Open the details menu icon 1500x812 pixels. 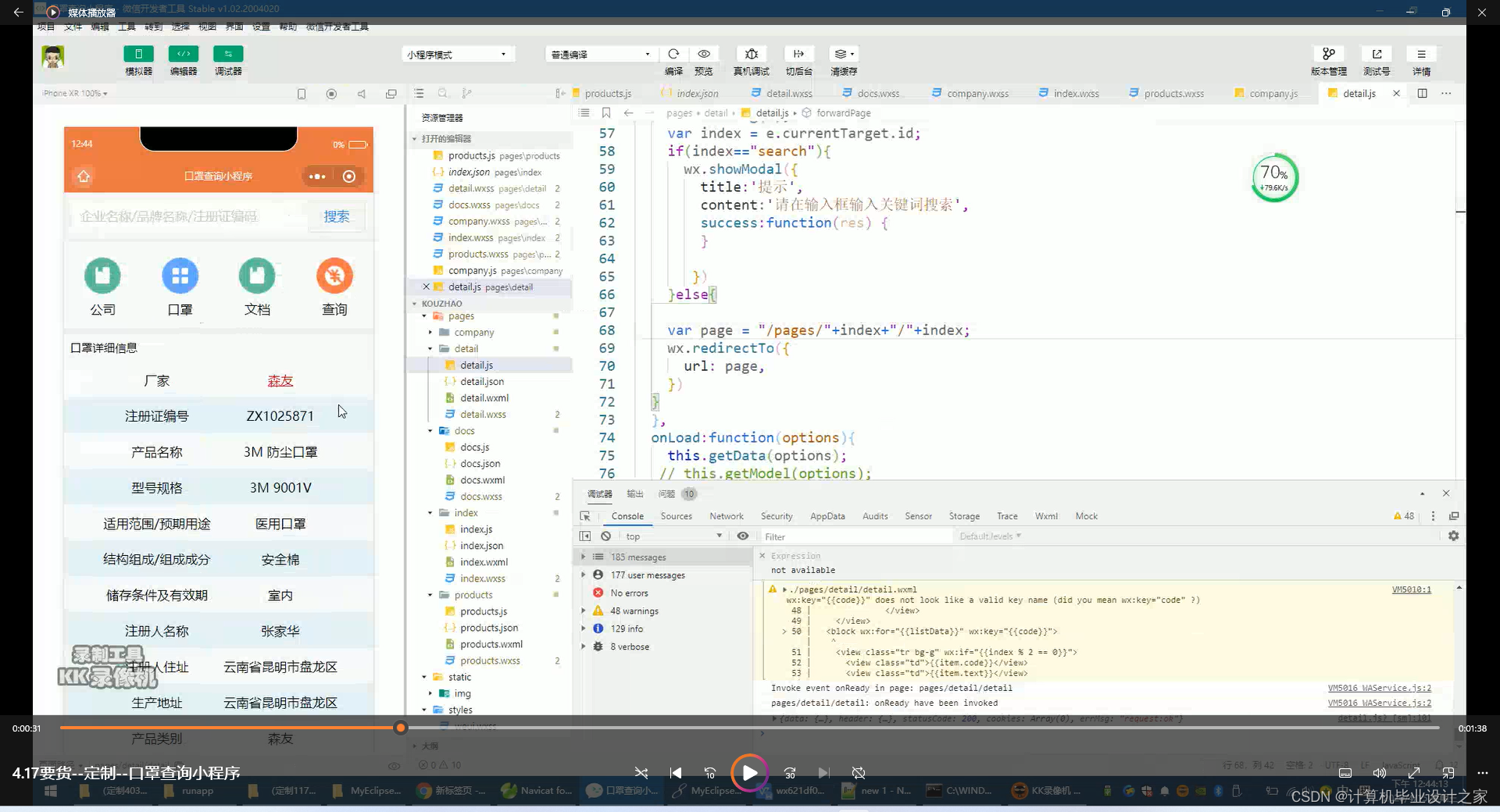point(1421,54)
